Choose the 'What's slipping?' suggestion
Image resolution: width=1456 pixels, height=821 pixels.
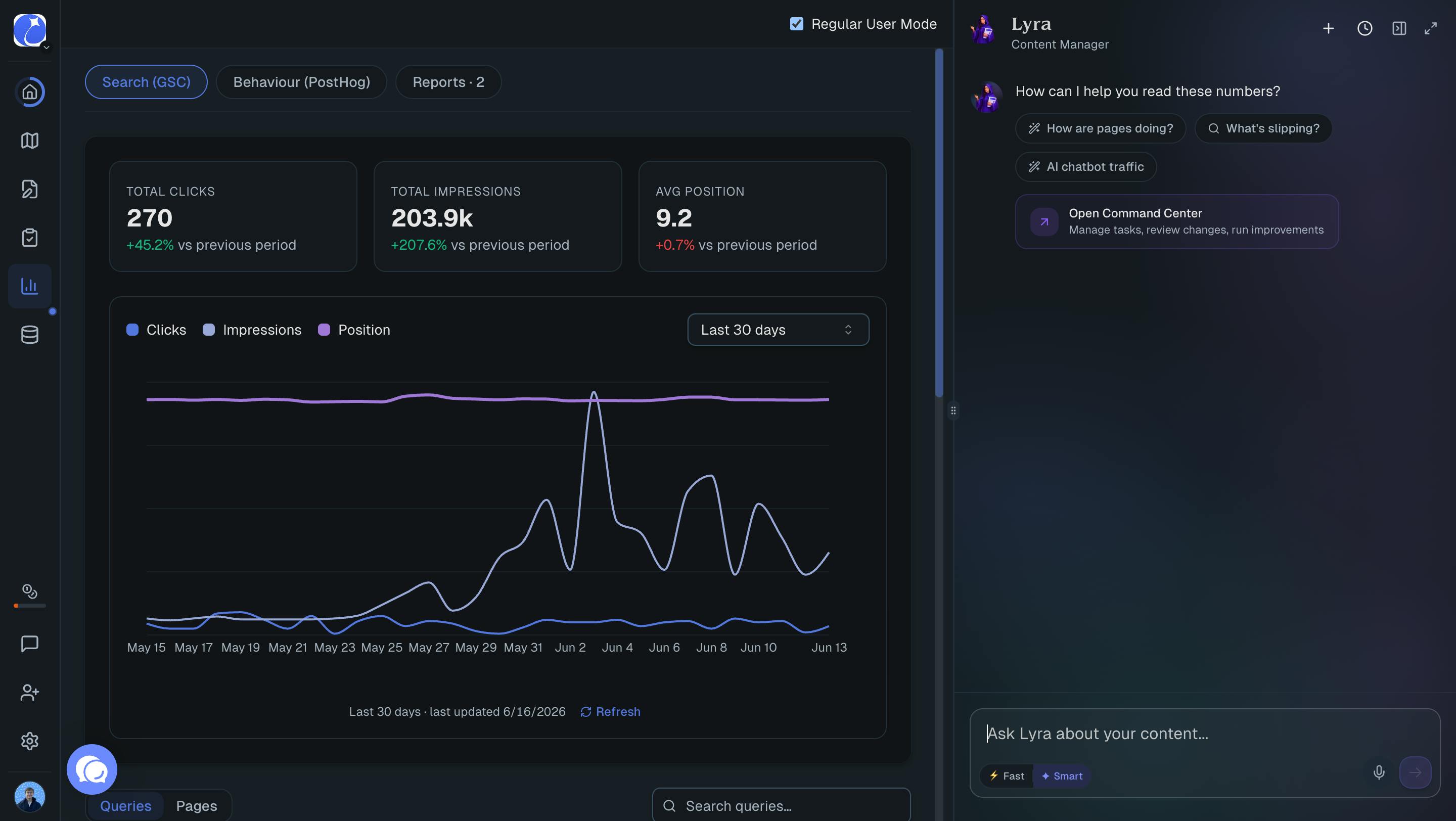pos(1263,128)
